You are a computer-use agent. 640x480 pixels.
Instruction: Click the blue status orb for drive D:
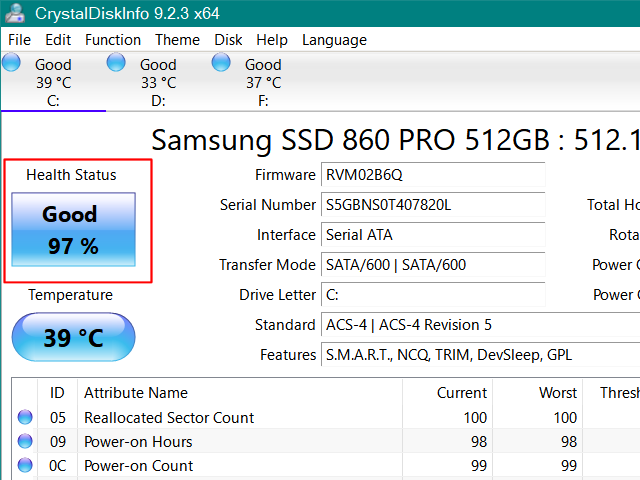click(x=116, y=62)
